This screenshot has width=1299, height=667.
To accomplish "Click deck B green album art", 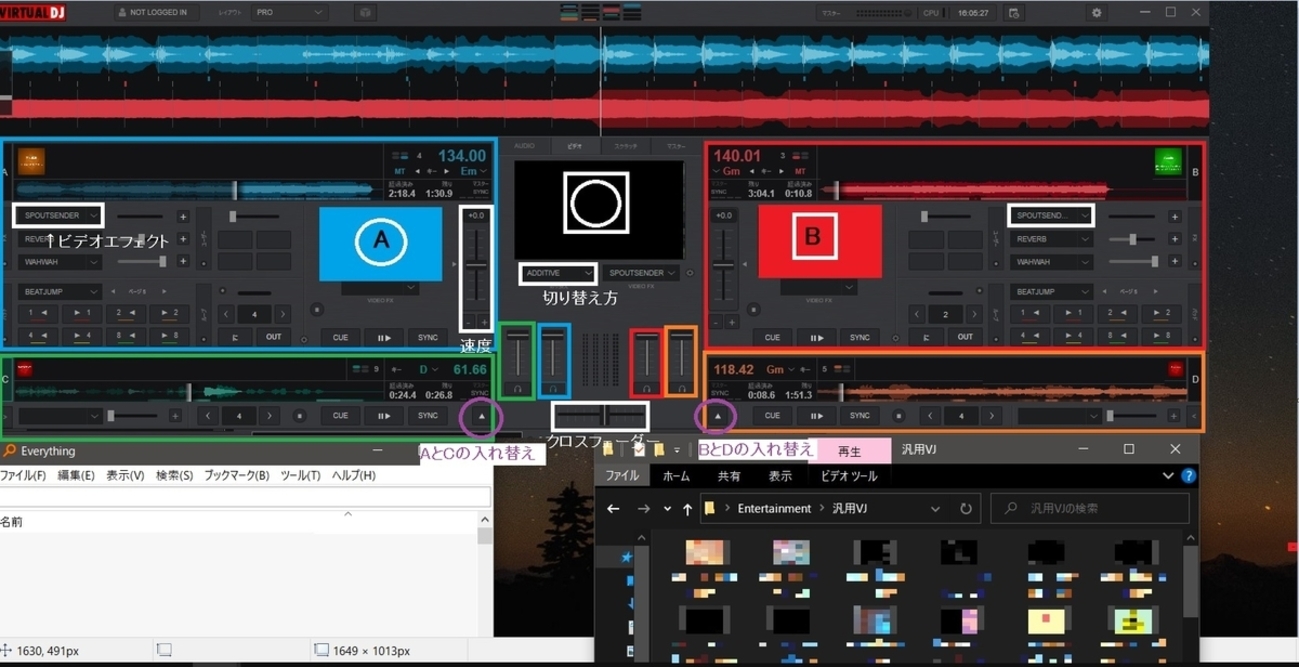I will (1168, 160).
